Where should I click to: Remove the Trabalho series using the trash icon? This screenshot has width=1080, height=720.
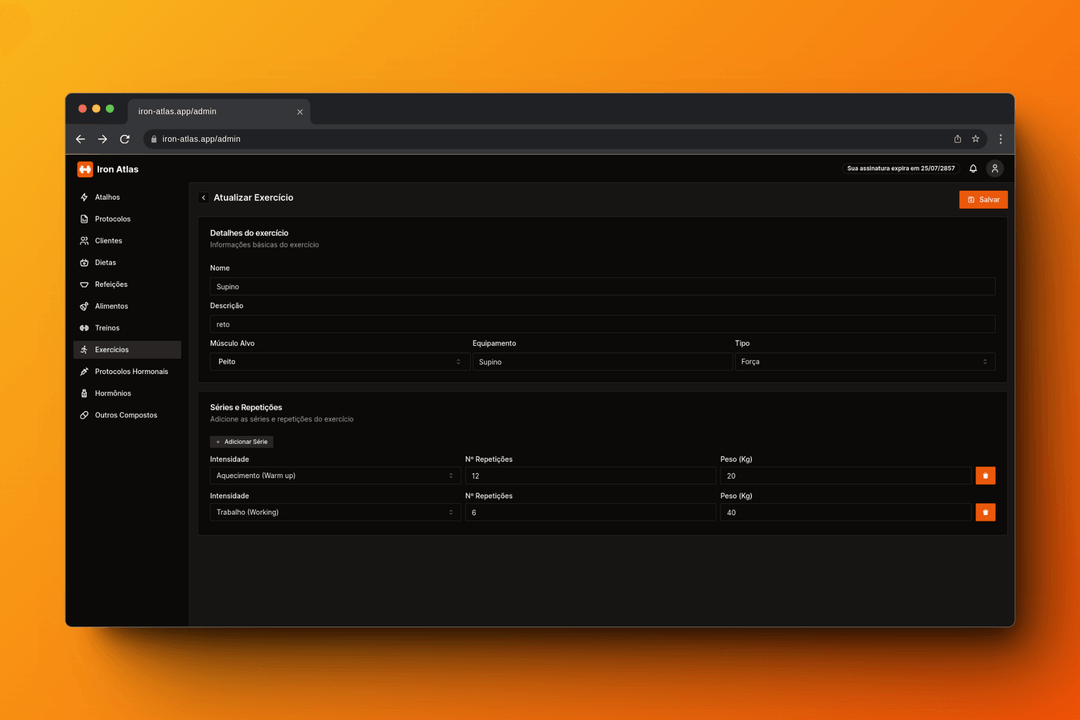tap(985, 512)
